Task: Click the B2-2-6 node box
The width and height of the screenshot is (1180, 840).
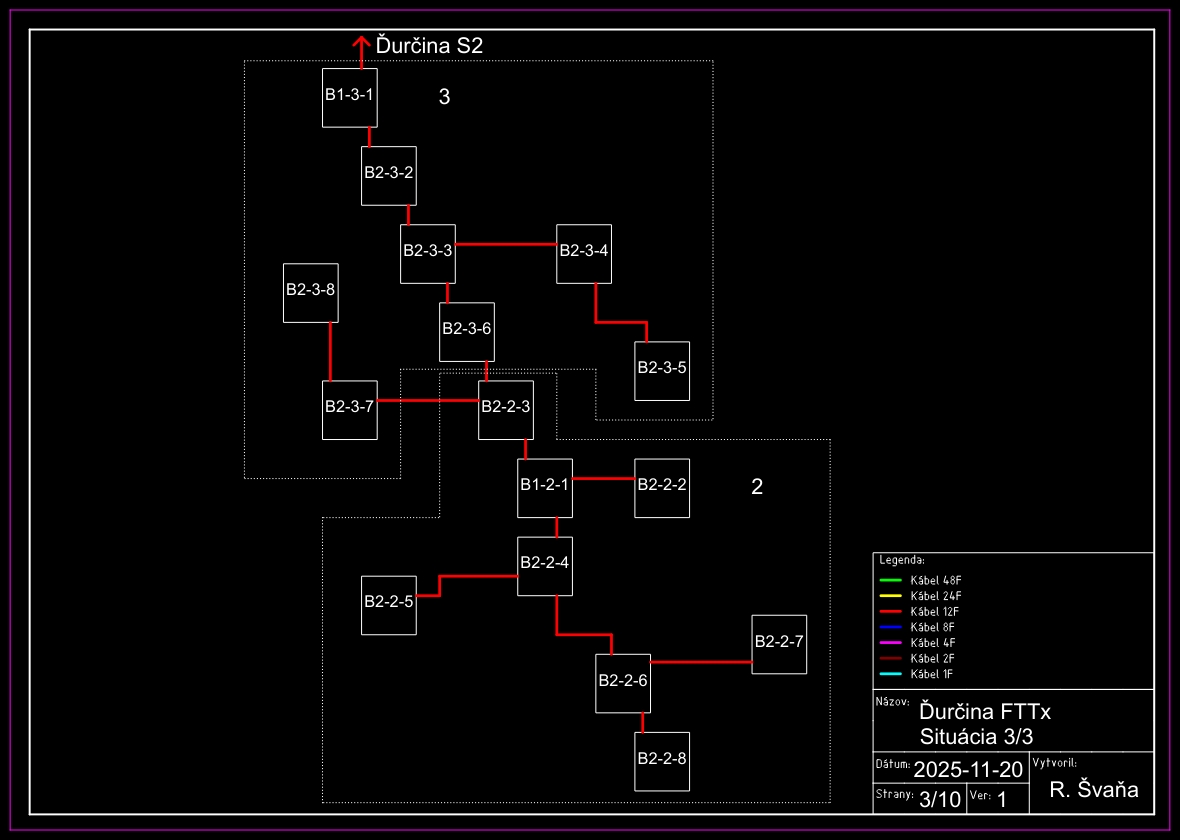Action: (622, 683)
